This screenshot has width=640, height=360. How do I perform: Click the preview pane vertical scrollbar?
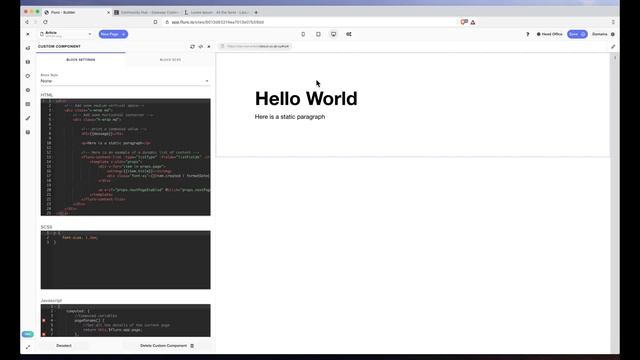point(615,203)
